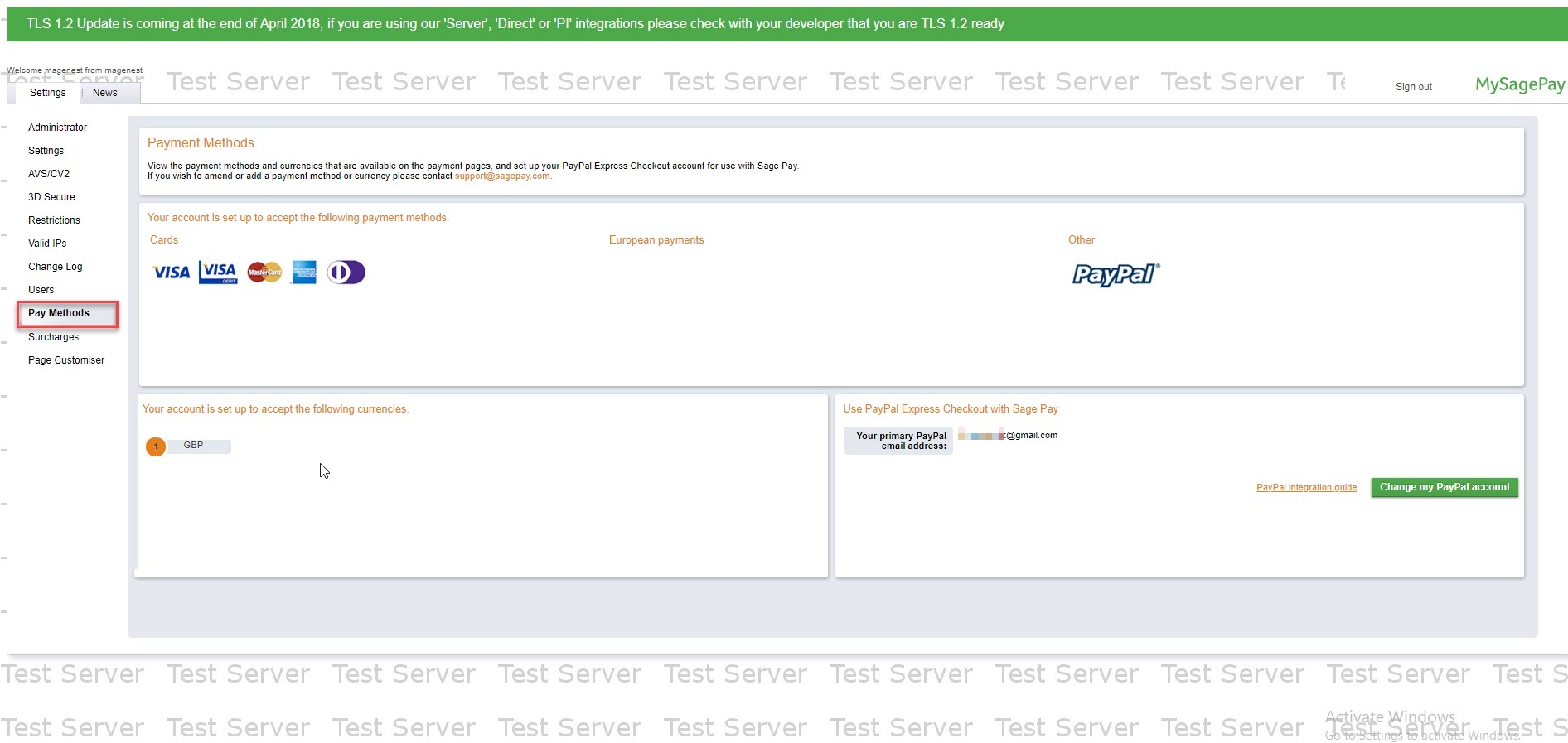Open Page Customiser from sidebar

(66, 360)
